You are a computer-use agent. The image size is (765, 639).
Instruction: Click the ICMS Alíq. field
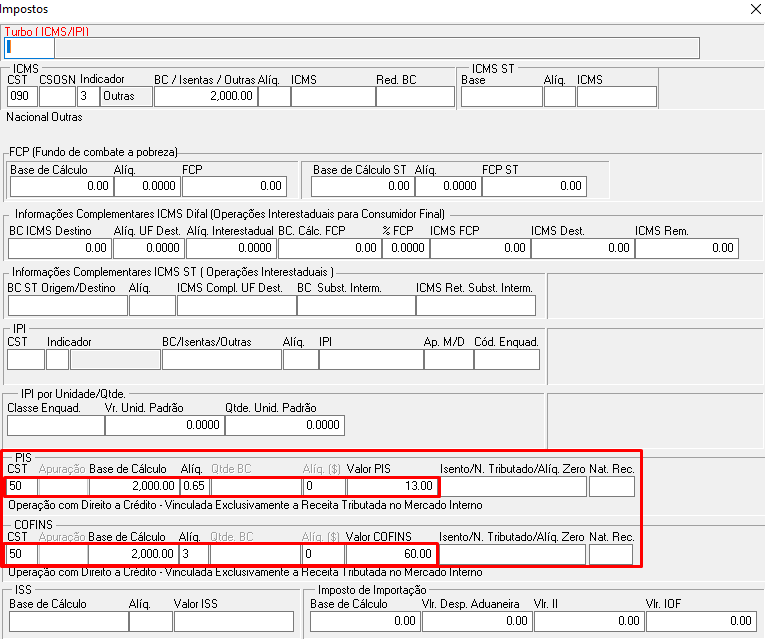[x=274, y=96]
